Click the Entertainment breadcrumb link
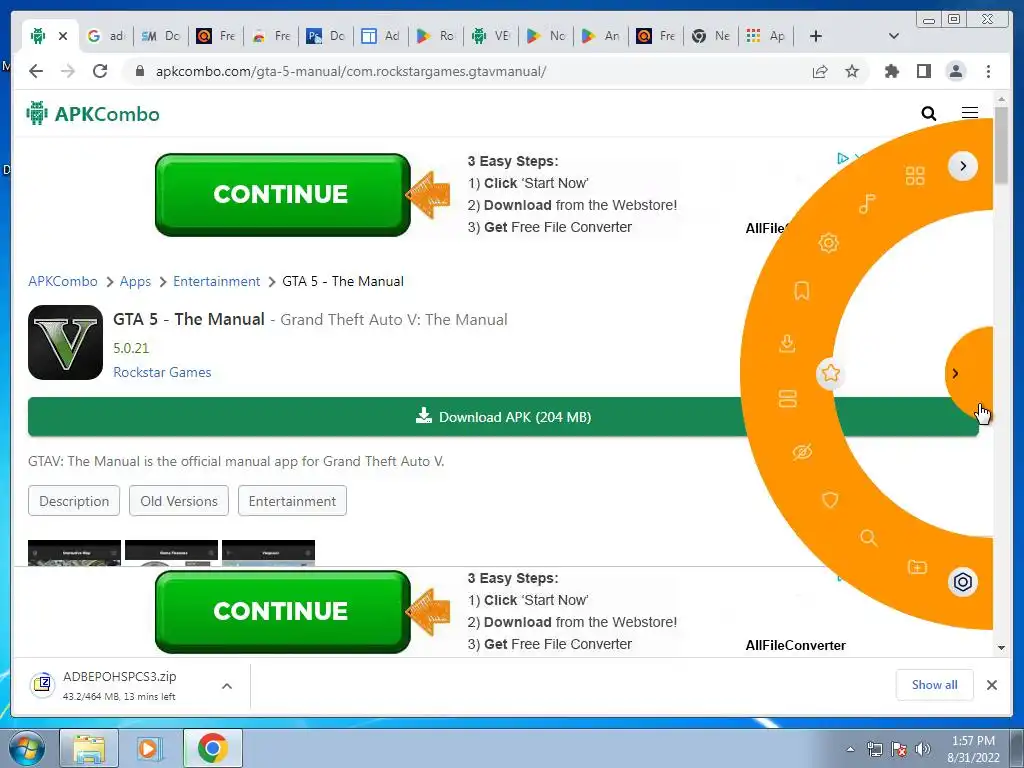Viewport: 1024px width, 768px height. 216,281
